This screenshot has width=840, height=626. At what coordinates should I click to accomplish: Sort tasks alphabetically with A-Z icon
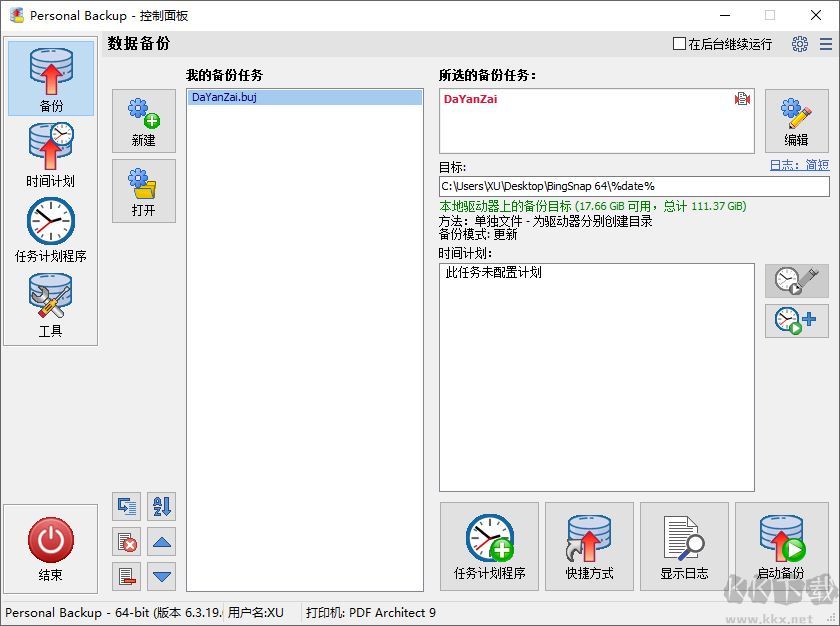tap(161, 507)
